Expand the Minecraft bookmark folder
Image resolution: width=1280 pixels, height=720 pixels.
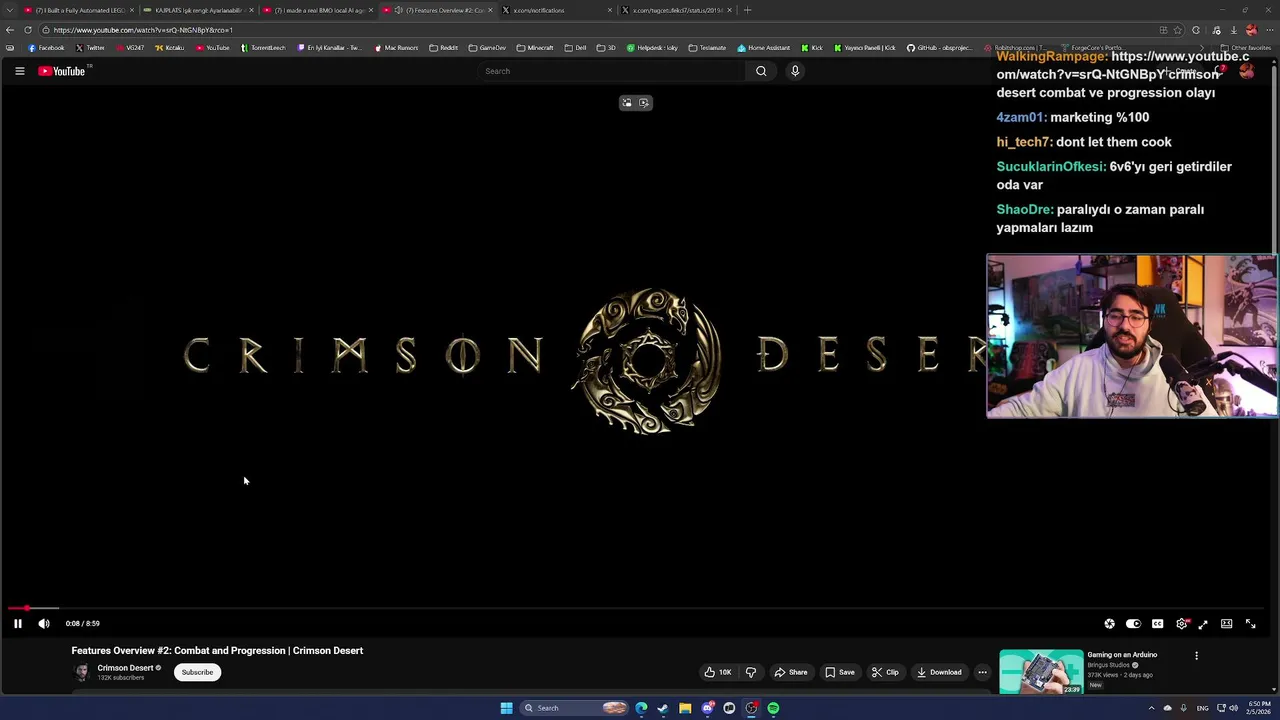(535, 48)
